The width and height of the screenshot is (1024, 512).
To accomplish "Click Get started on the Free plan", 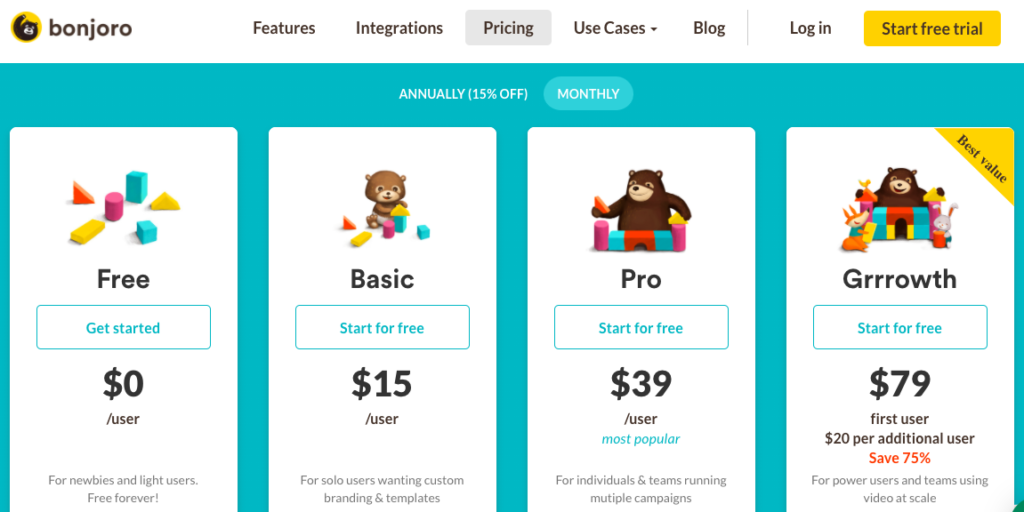I will pos(123,327).
